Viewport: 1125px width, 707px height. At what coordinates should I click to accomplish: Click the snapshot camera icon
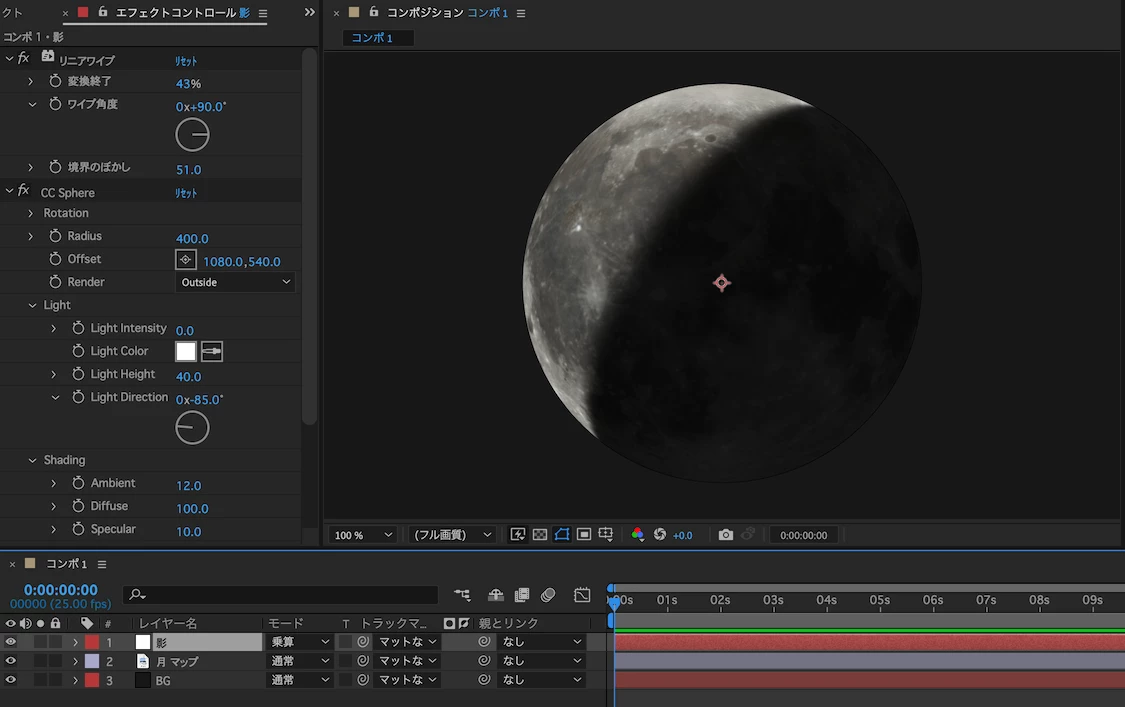pyautogui.click(x=726, y=535)
